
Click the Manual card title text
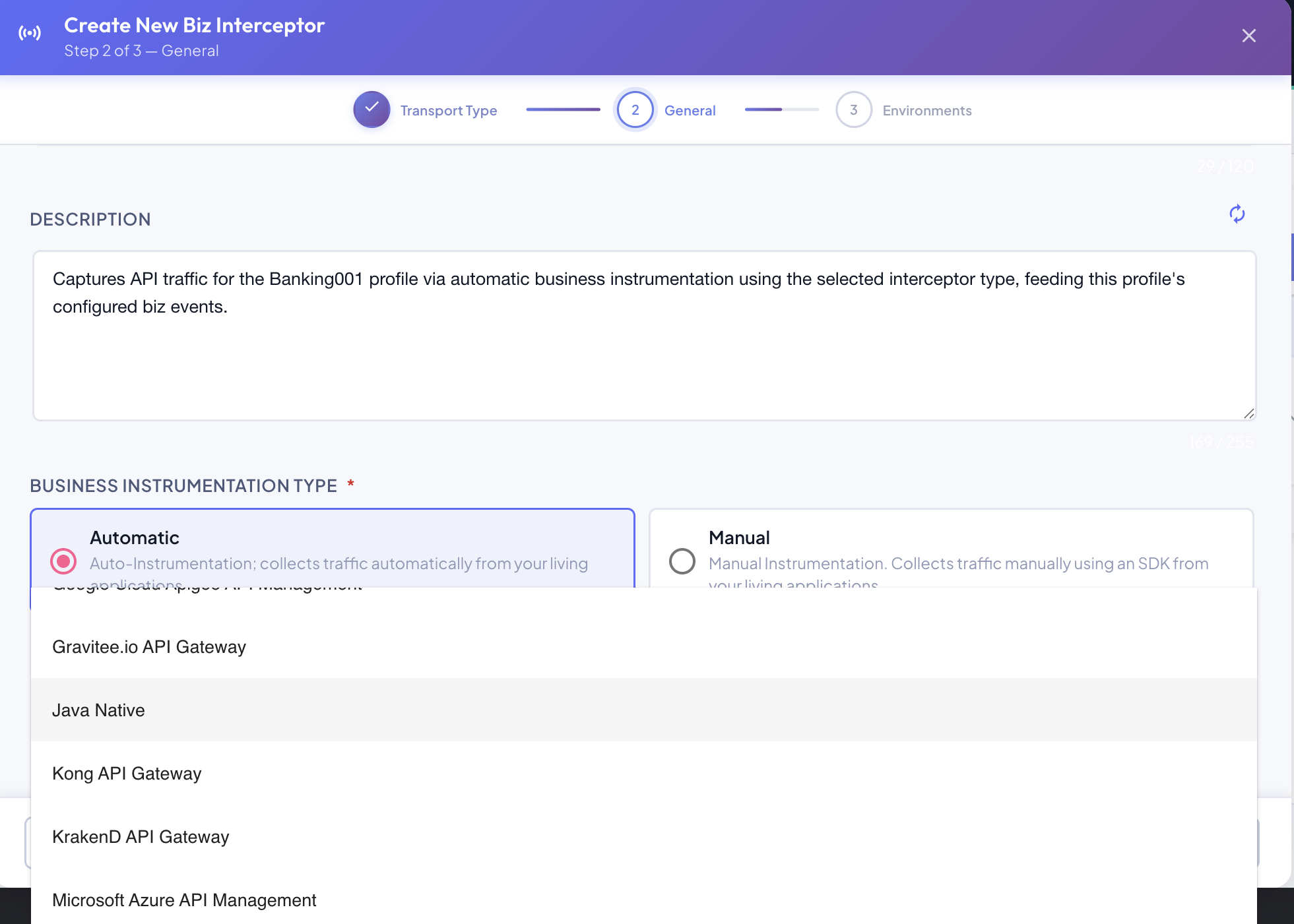(x=739, y=538)
